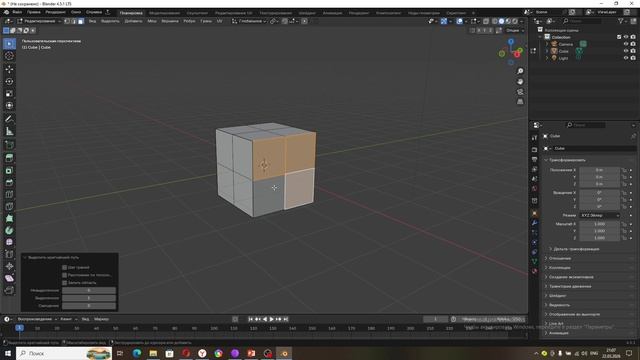Switch perspective/orthographic view icon
Viewport: 640px width, 360px height.
click(520, 102)
